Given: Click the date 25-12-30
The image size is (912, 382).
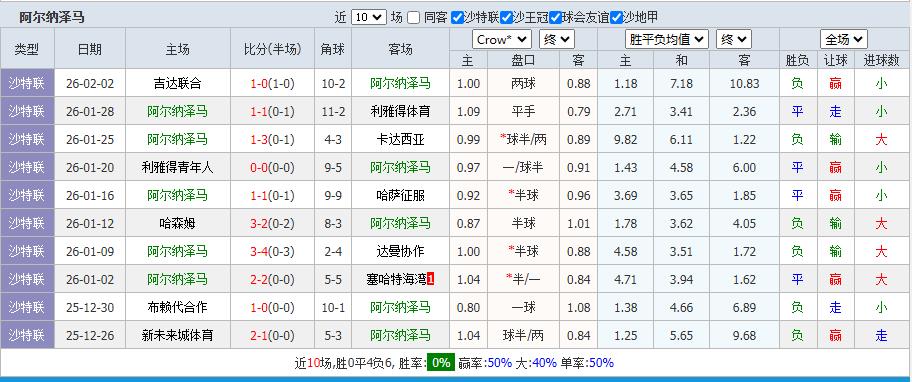Looking at the screenshot, I should [x=90, y=307].
